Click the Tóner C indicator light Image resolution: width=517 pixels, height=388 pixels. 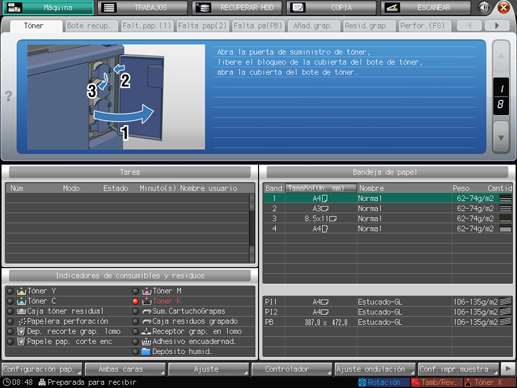[10, 301]
